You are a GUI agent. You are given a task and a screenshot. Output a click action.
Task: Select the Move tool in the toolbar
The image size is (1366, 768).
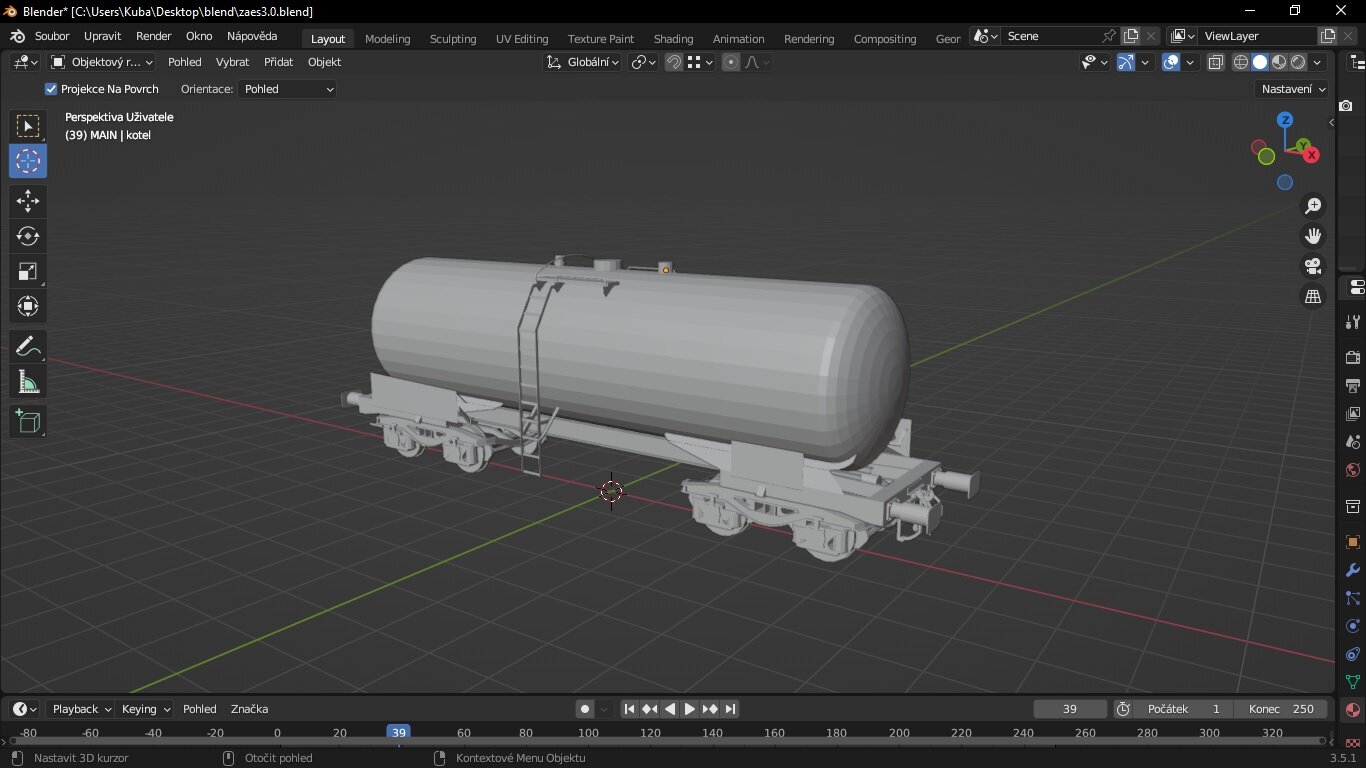(x=28, y=201)
